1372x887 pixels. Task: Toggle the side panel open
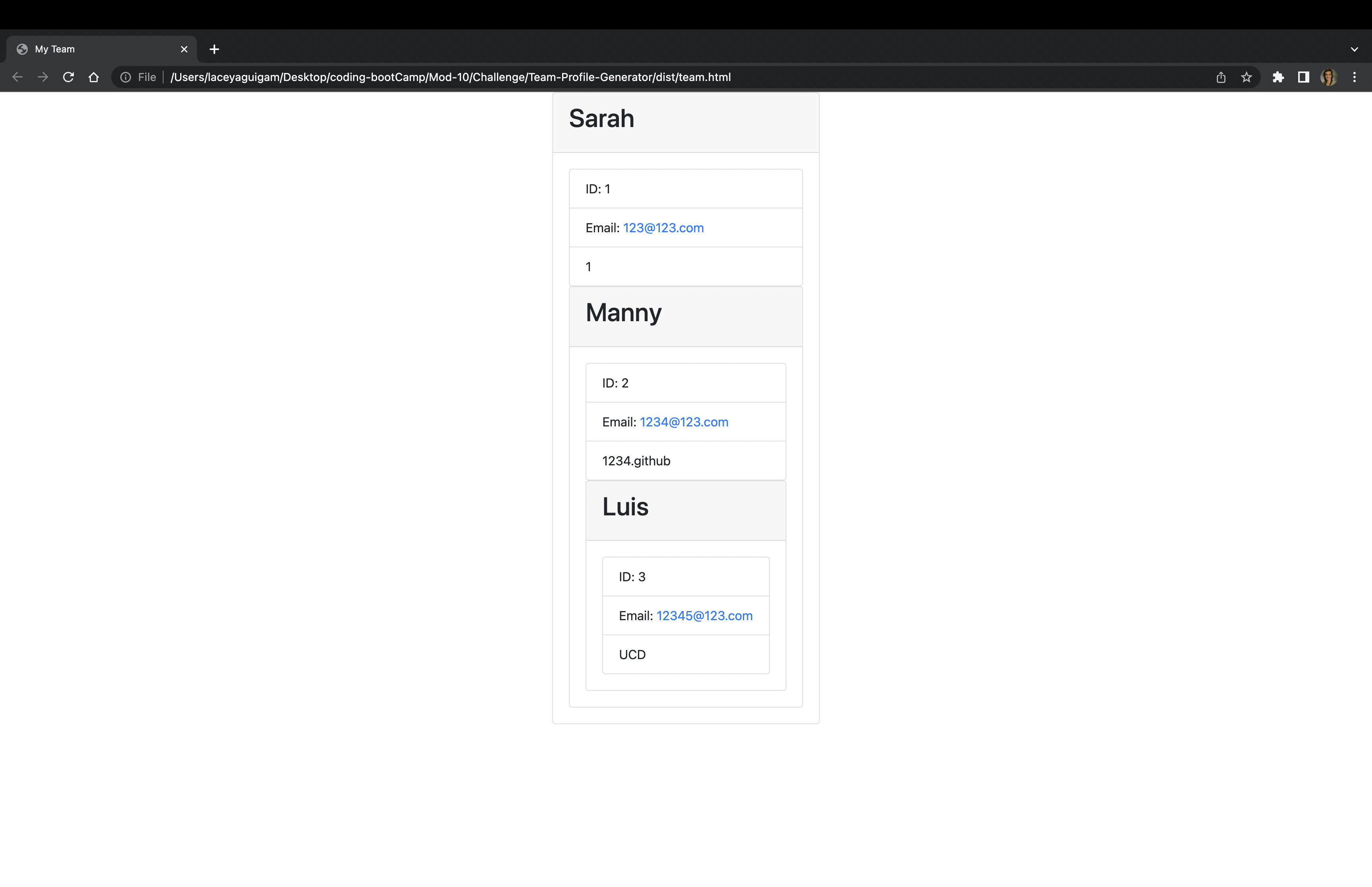click(1303, 77)
